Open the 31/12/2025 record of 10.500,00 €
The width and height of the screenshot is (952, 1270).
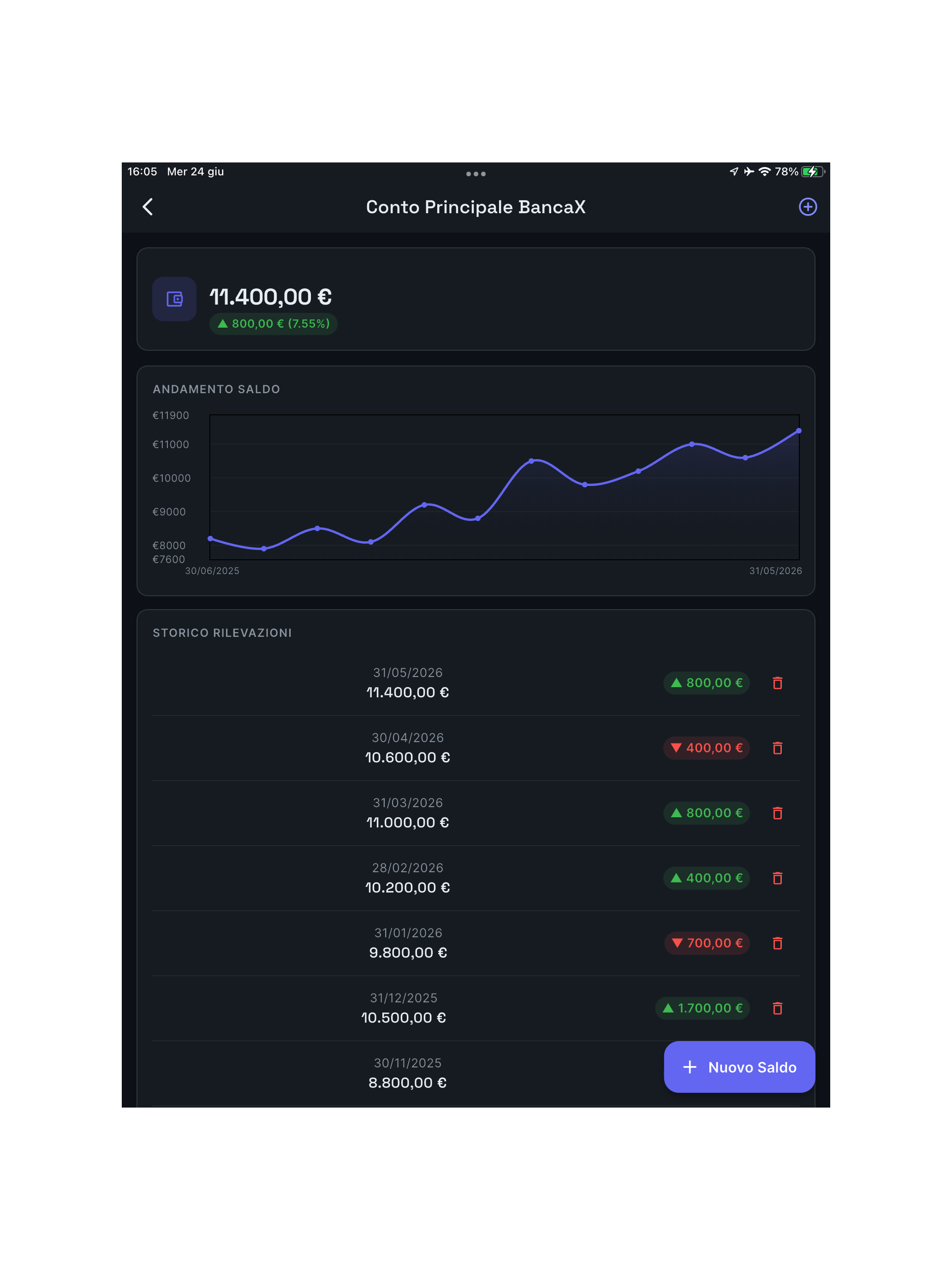pyautogui.click(x=476, y=1007)
